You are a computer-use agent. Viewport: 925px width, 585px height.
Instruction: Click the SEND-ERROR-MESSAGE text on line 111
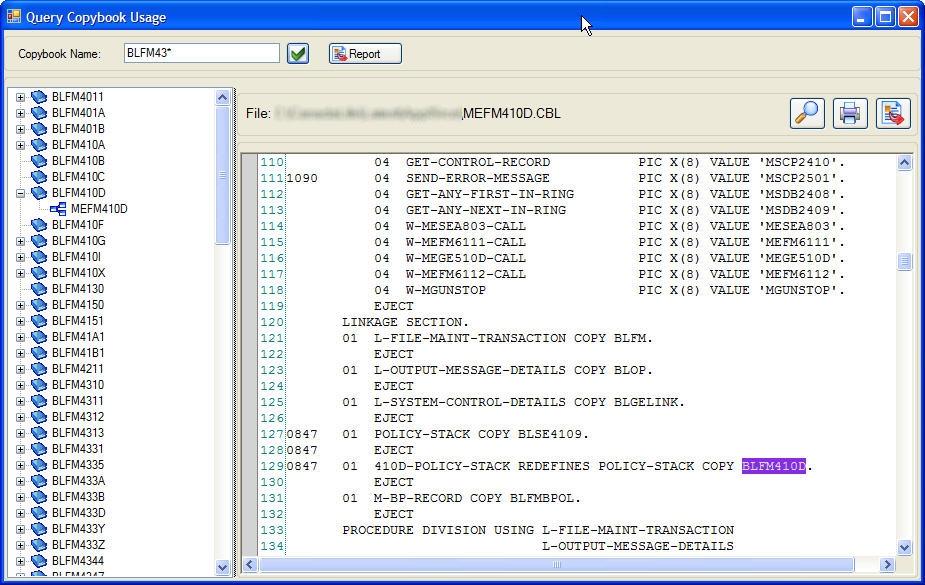click(478, 178)
